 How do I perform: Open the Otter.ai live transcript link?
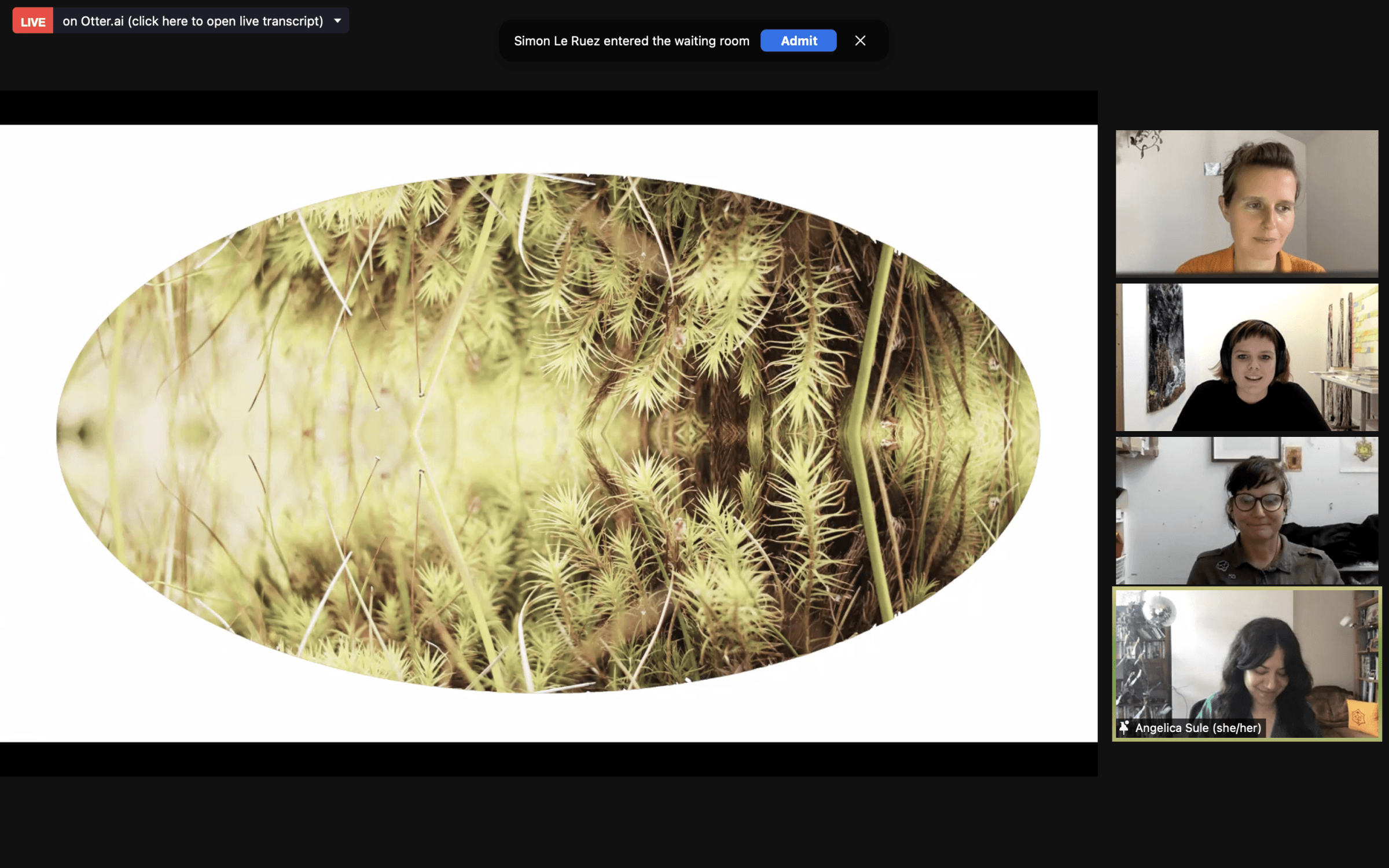193,21
